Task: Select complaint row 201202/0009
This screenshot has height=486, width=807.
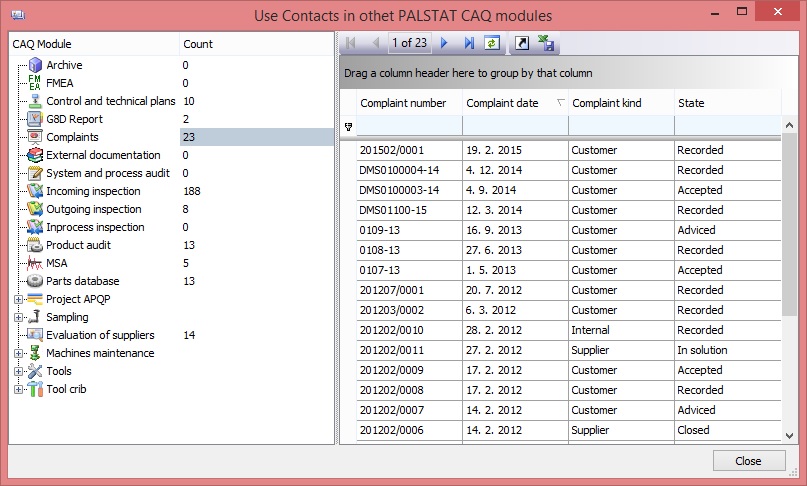Action: click(569, 370)
